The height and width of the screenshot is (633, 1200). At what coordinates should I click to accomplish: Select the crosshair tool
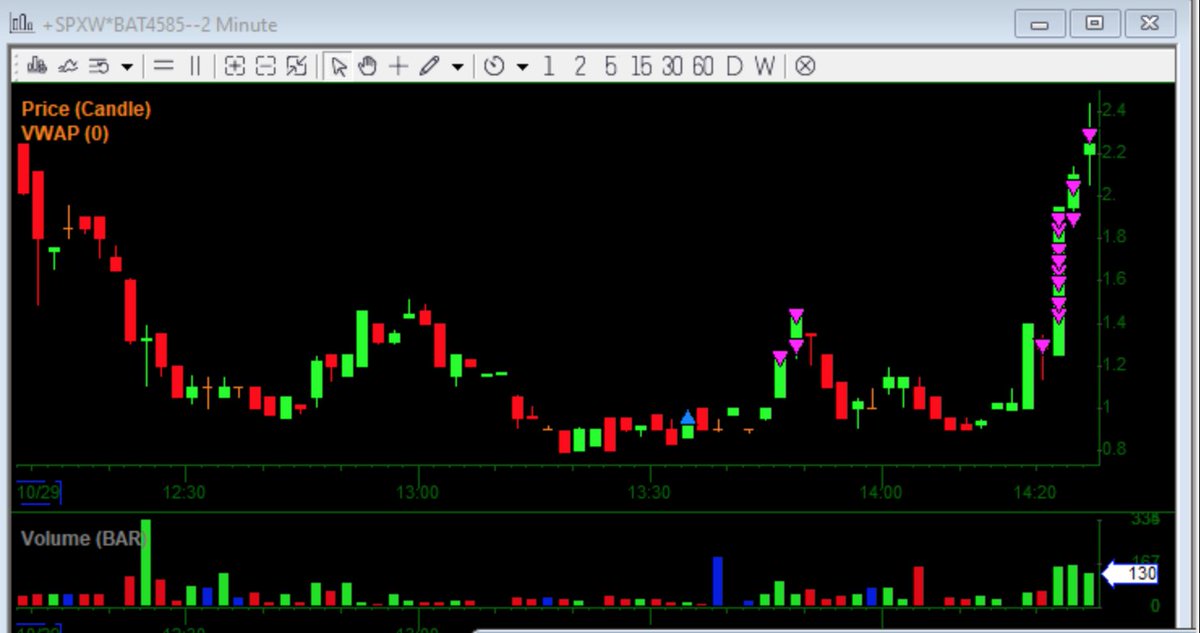pyautogui.click(x=398, y=66)
